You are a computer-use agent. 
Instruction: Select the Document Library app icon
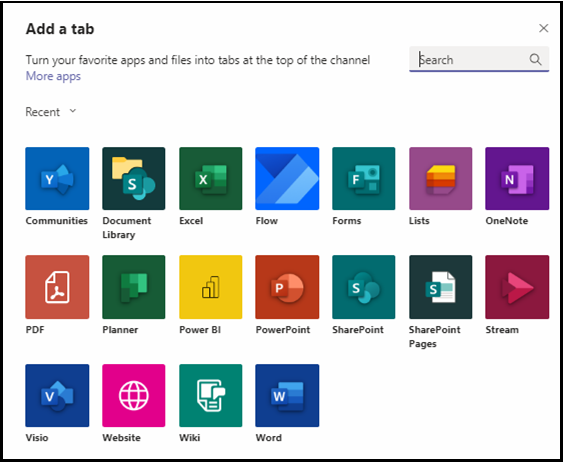click(x=134, y=178)
